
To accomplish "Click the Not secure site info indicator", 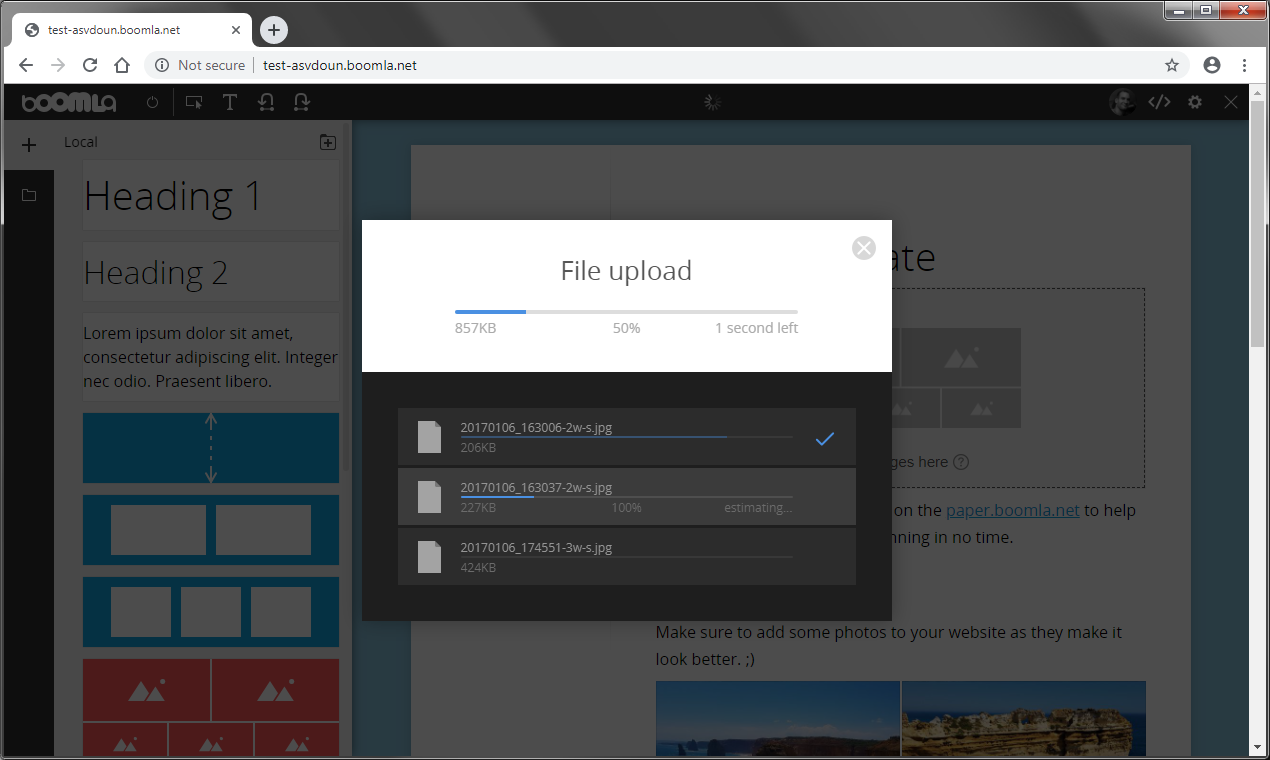I will pyautogui.click(x=200, y=65).
